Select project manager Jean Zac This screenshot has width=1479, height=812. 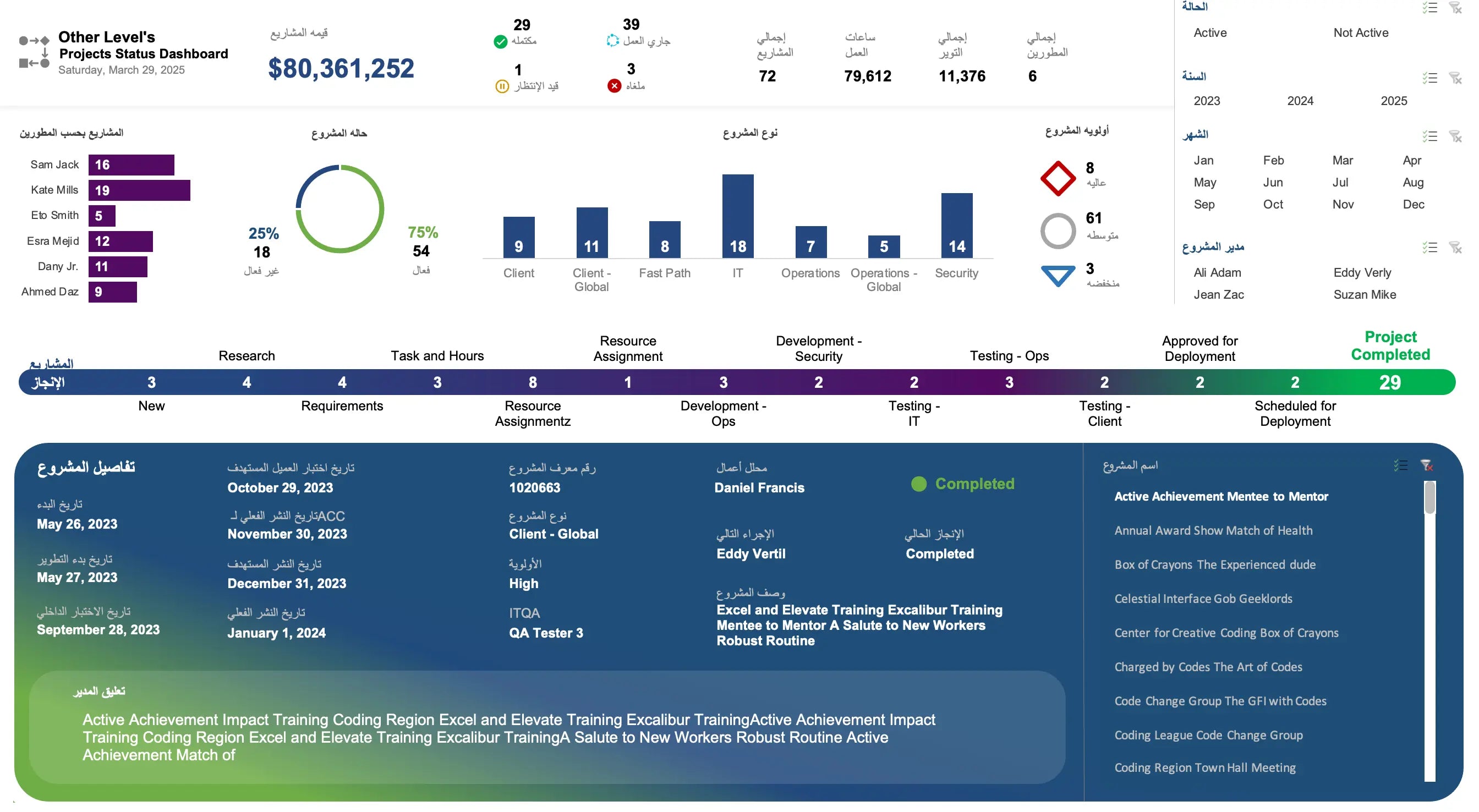pos(1218,294)
